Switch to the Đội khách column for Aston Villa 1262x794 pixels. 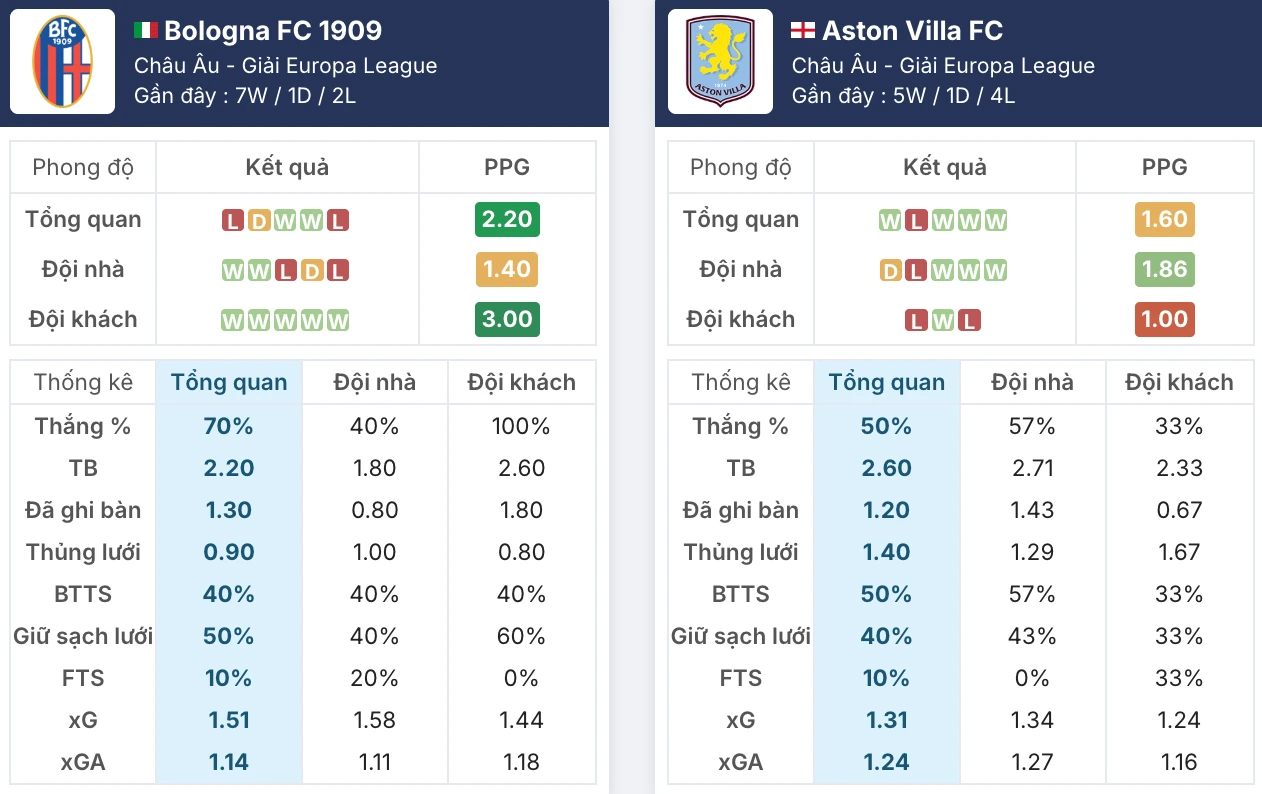[1180, 382]
